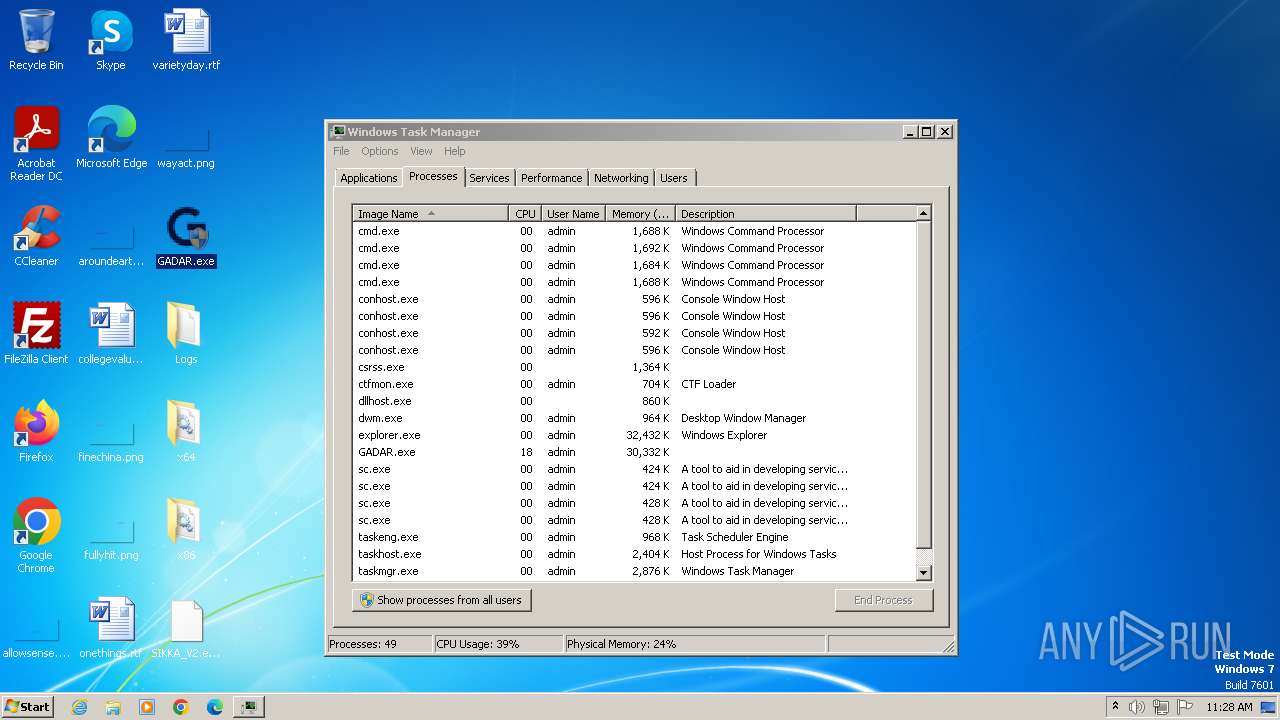1280x720 pixels.
Task: Switch to the Users tab
Action: tap(674, 178)
